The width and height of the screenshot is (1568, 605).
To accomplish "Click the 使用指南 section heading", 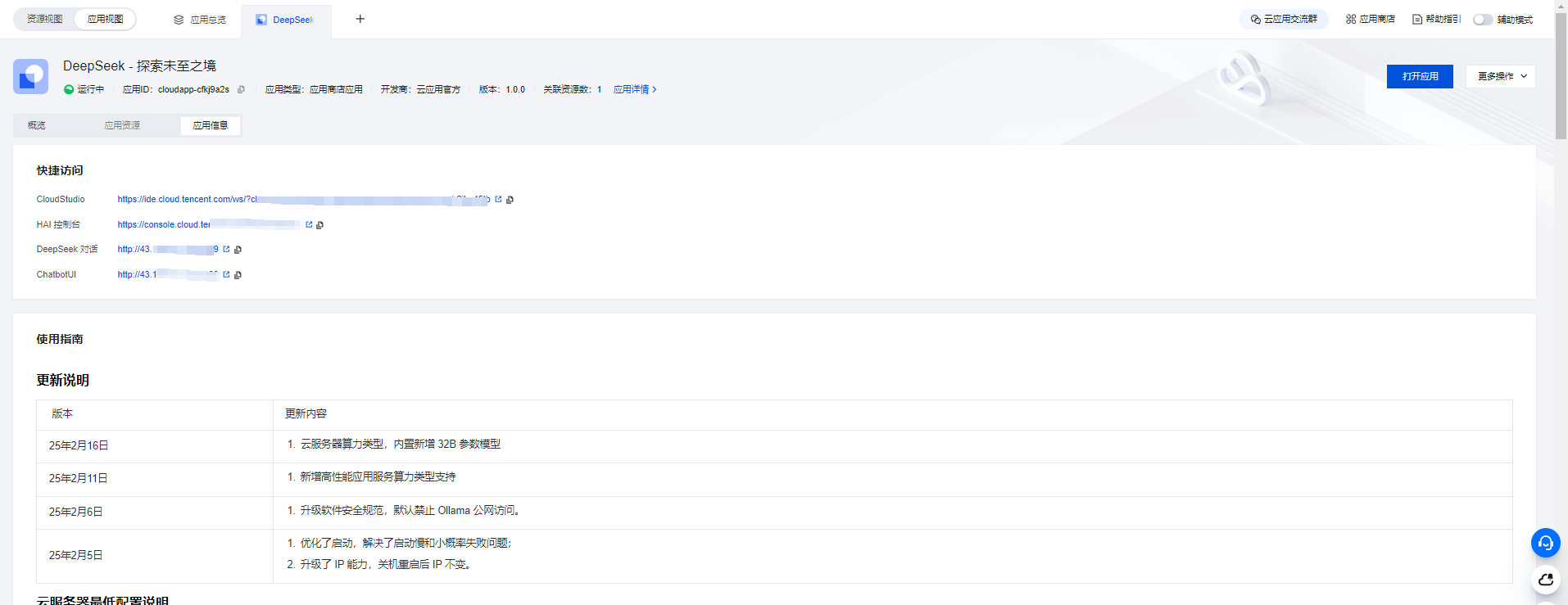I will click(x=60, y=339).
